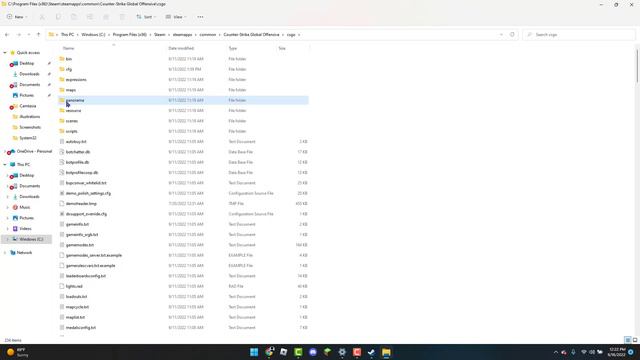Select the cfg folder icon
The image size is (640, 360).
(x=62, y=69)
